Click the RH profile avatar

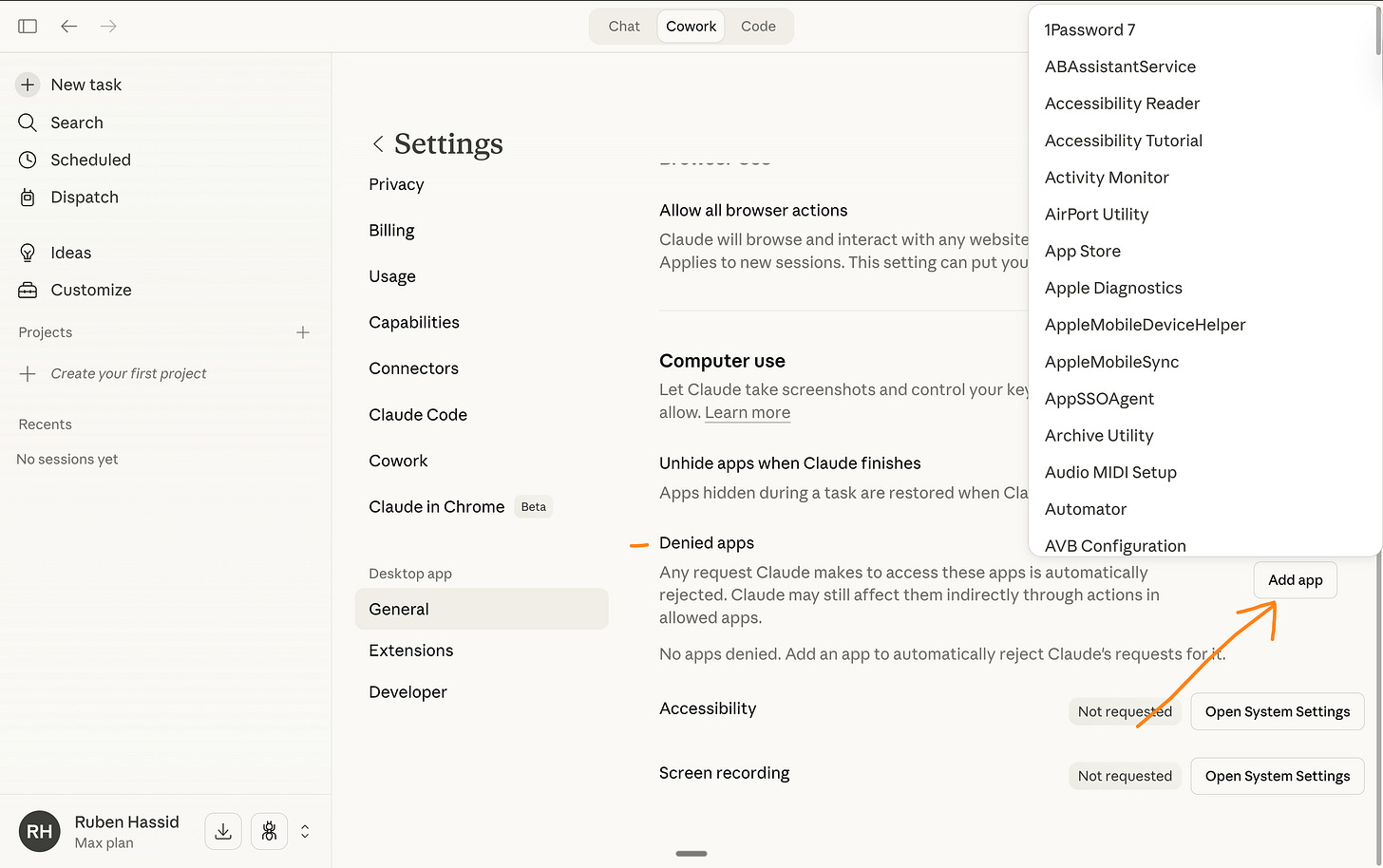coord(39,831)
